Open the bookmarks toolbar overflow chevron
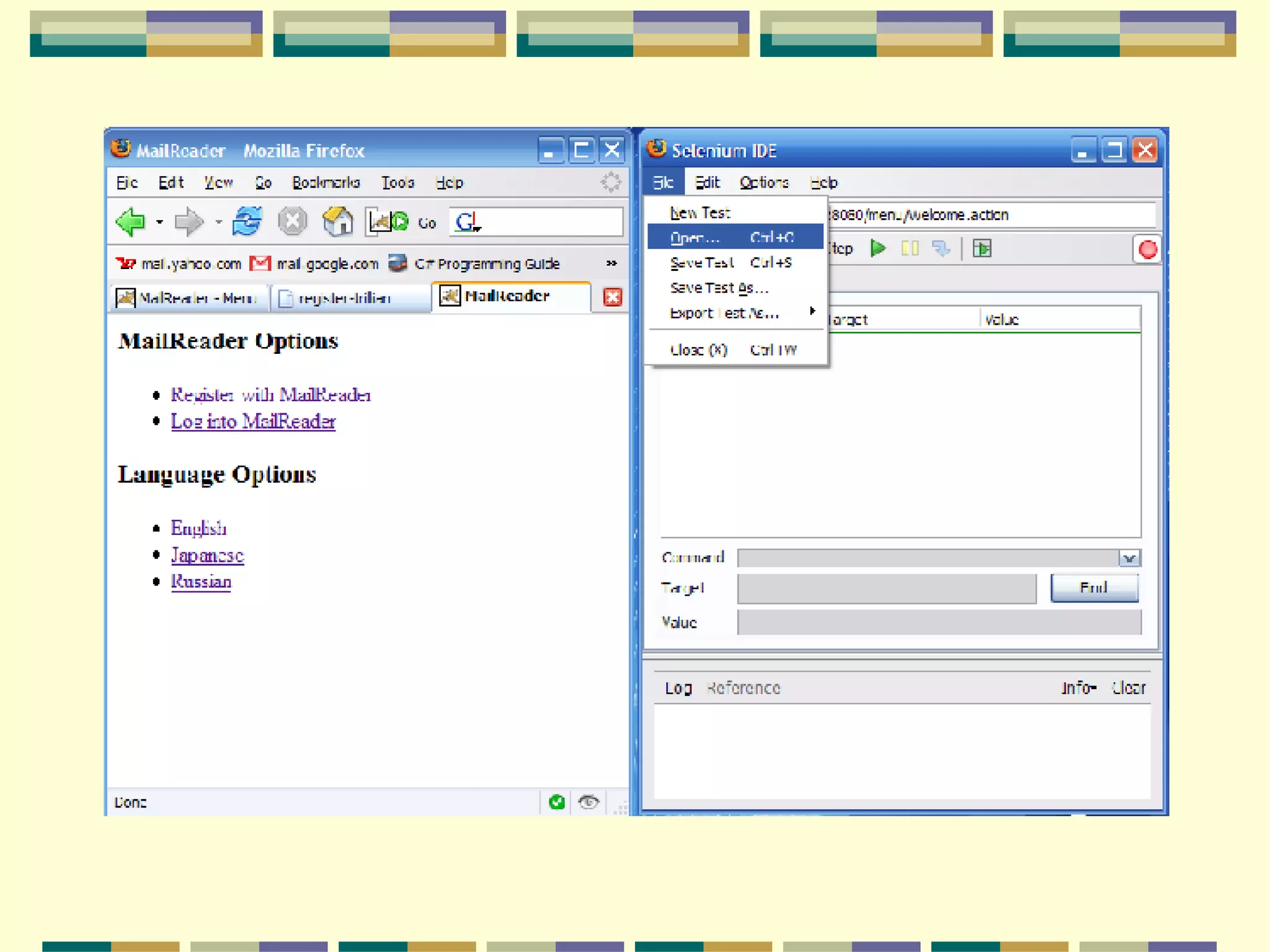This screenshot has width=1270, height=952. (611, 263)
